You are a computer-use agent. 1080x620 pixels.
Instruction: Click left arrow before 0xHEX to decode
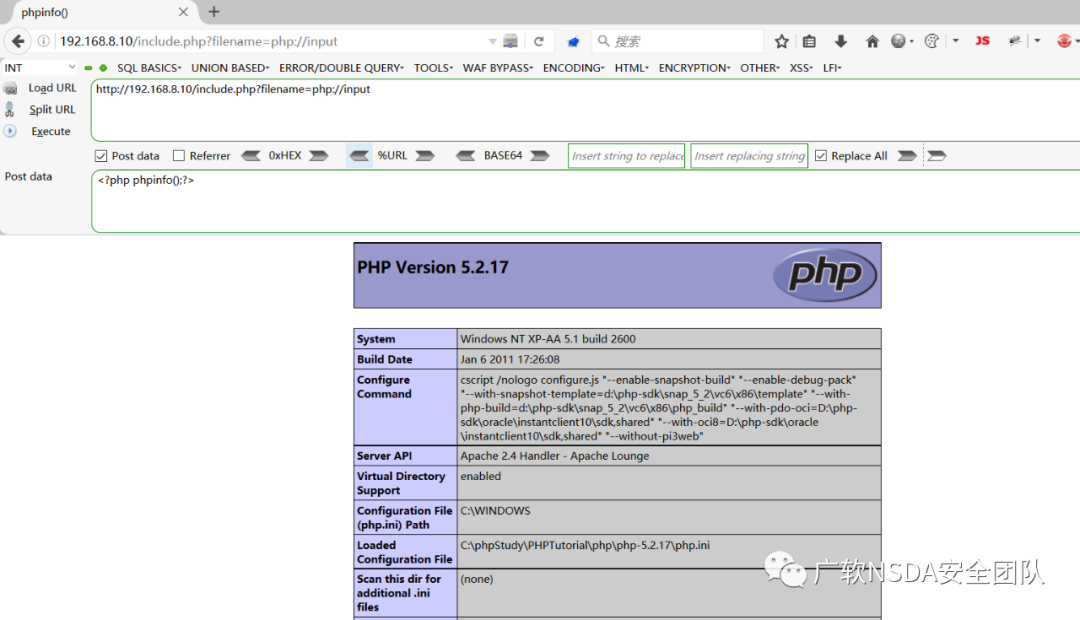coord(251,156)
